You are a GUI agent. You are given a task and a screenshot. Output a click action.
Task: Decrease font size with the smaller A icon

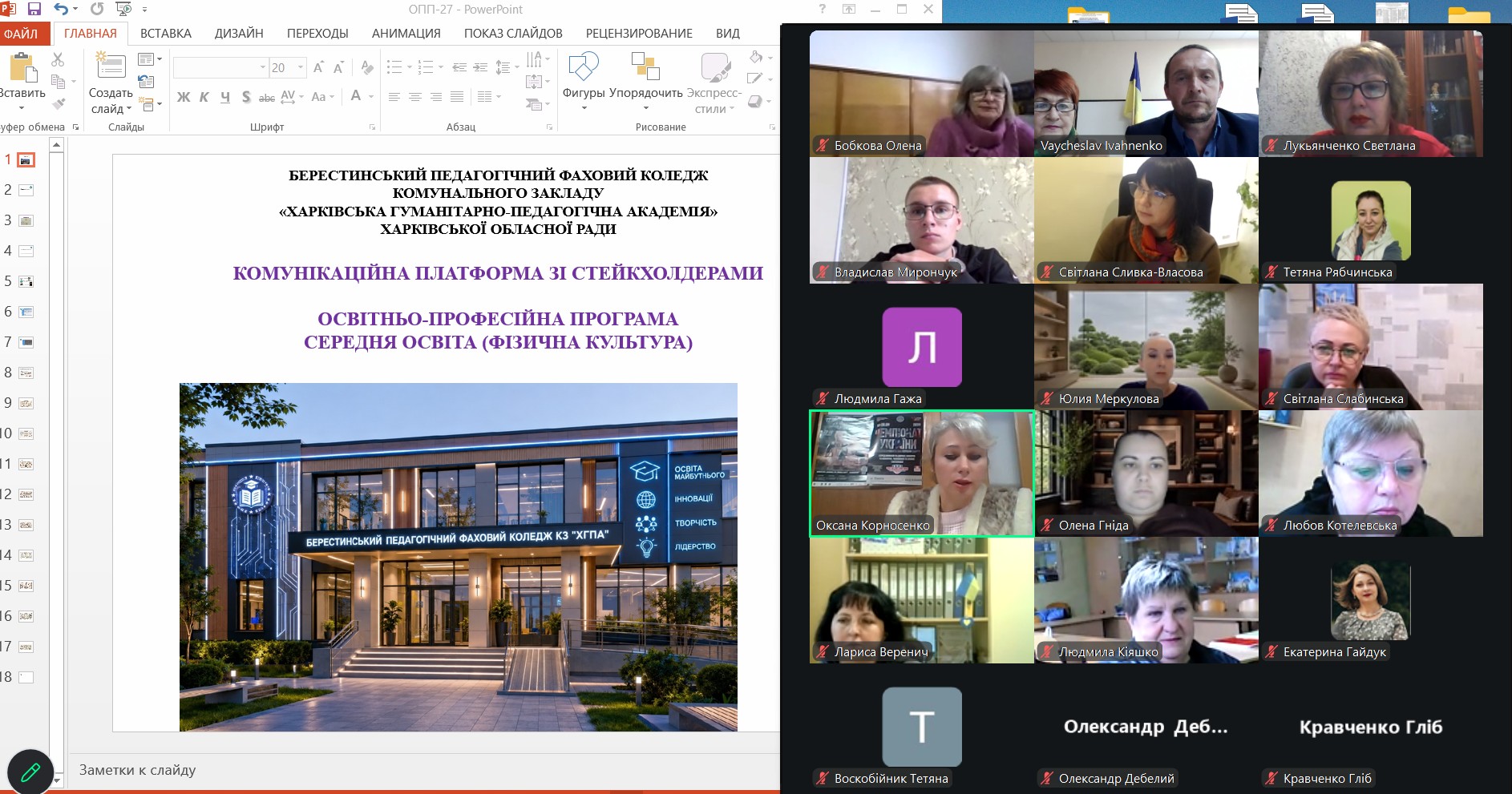pos(338,67)
